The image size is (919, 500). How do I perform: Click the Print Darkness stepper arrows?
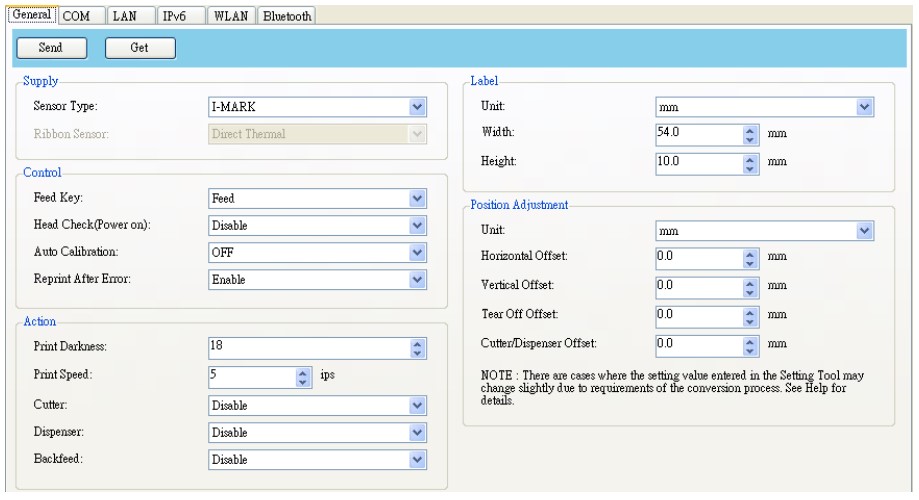tap(418, 348)
